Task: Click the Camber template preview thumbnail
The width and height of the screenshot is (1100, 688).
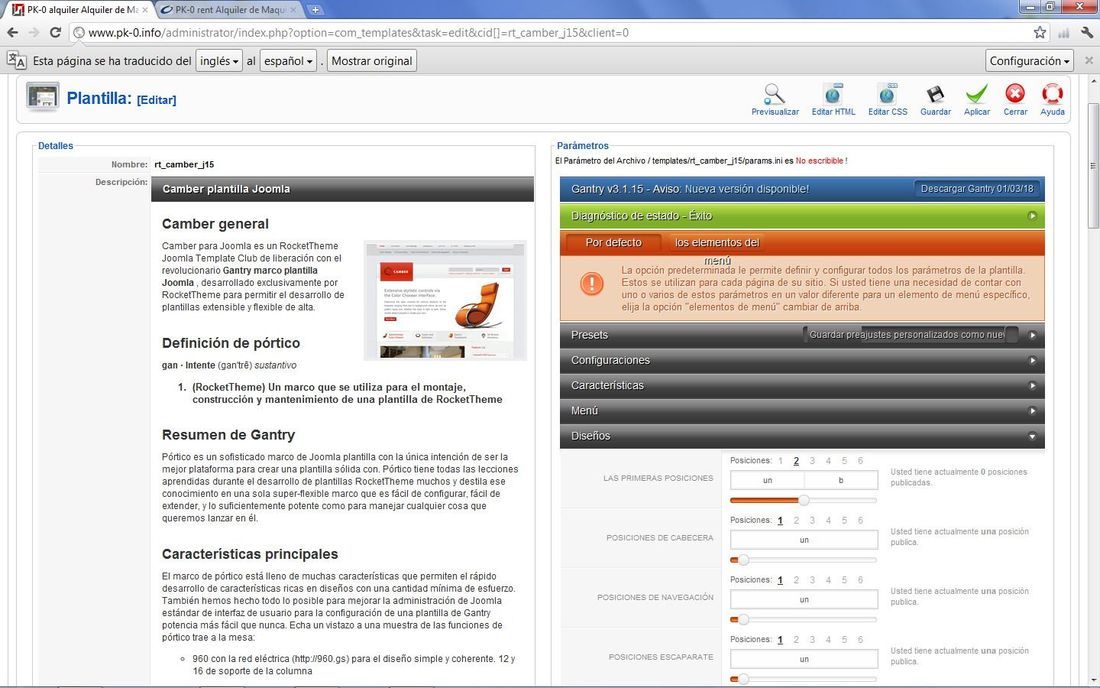Action: (x=445, y=300)
